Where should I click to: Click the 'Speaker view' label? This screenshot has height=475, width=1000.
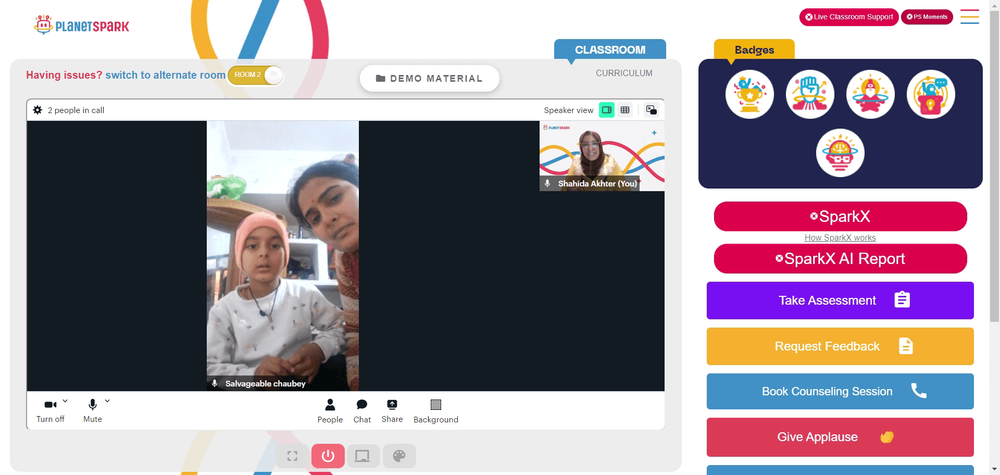568,110
